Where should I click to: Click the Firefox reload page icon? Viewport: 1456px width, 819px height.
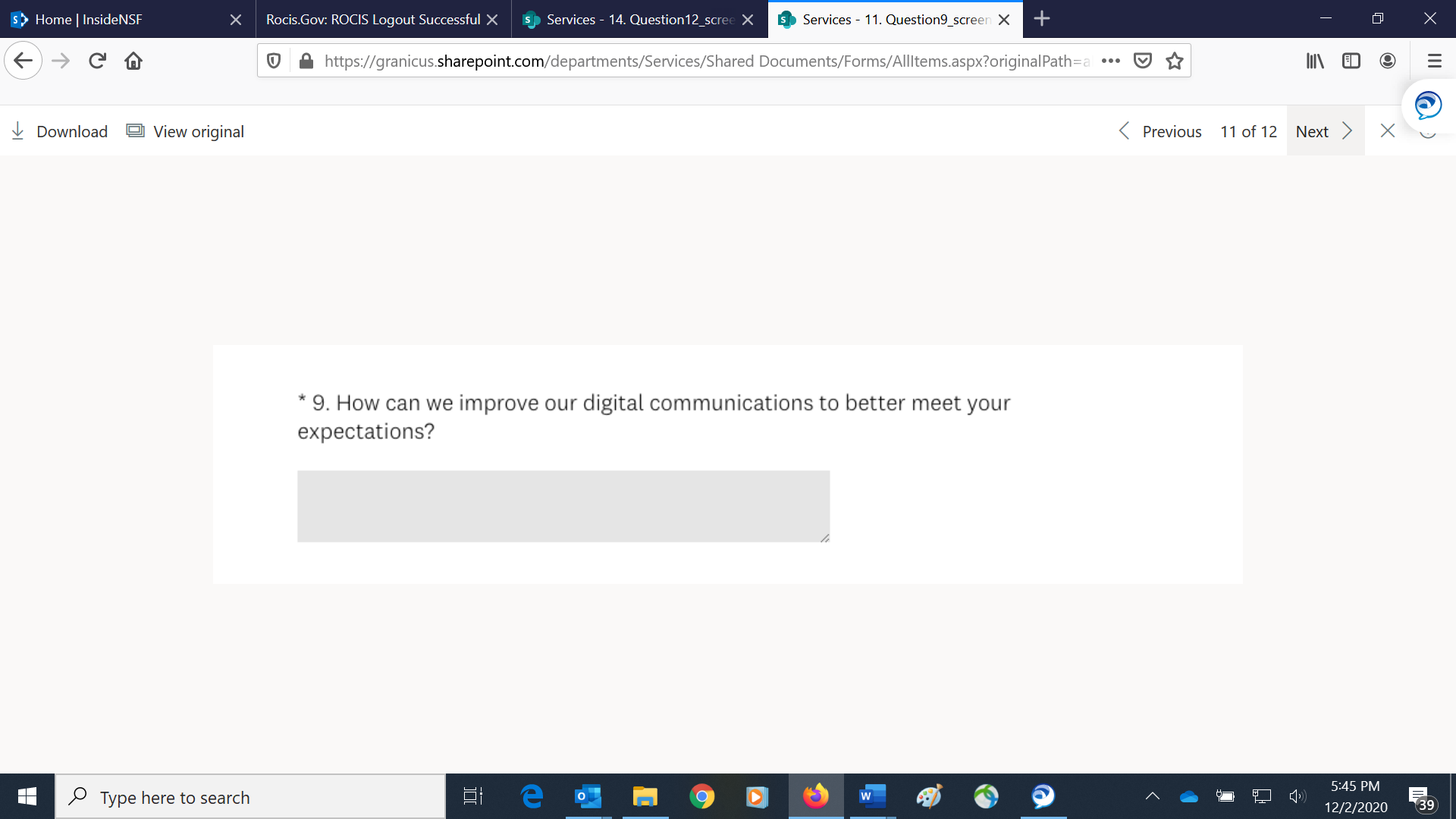97,61
